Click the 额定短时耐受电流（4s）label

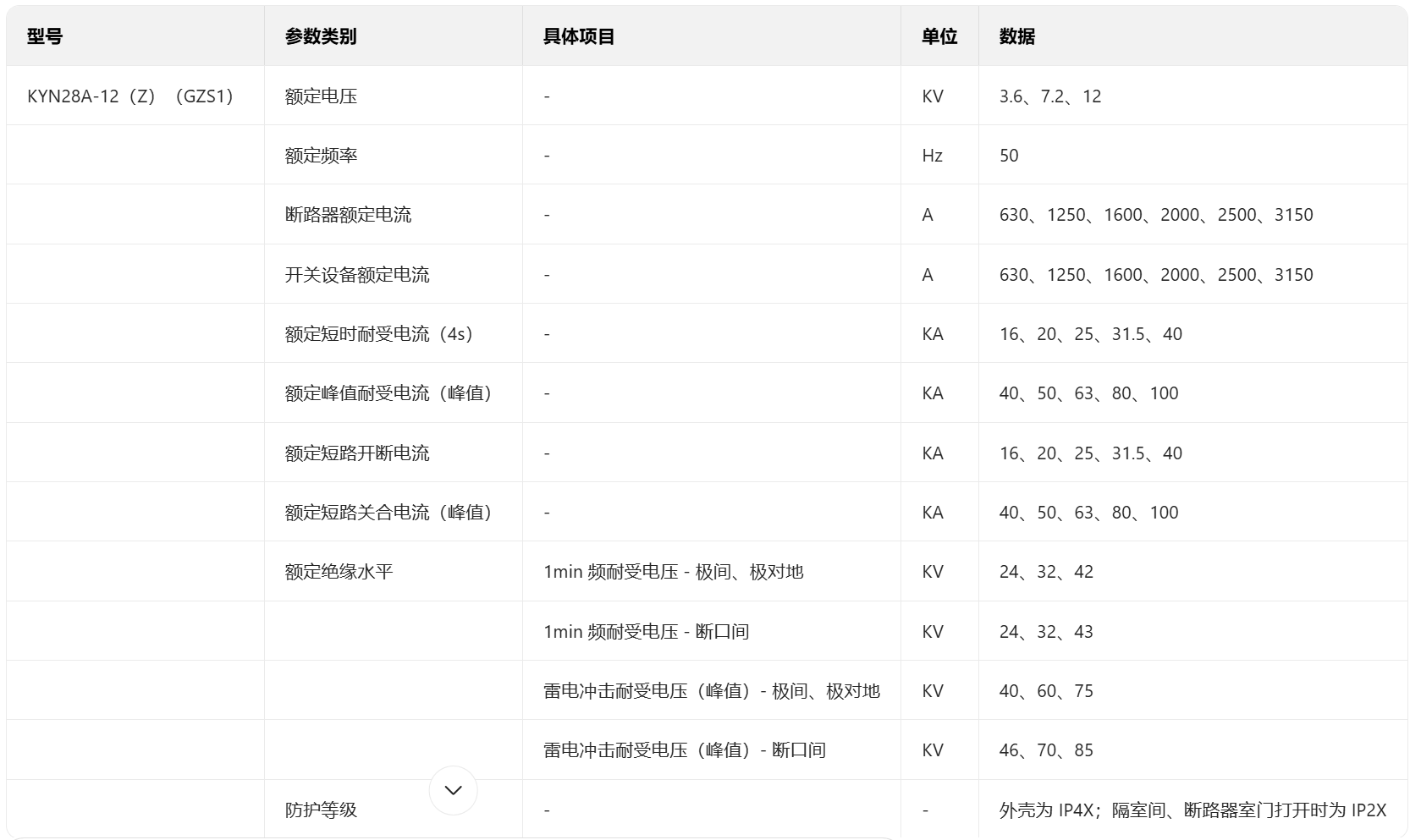point(379,333)
